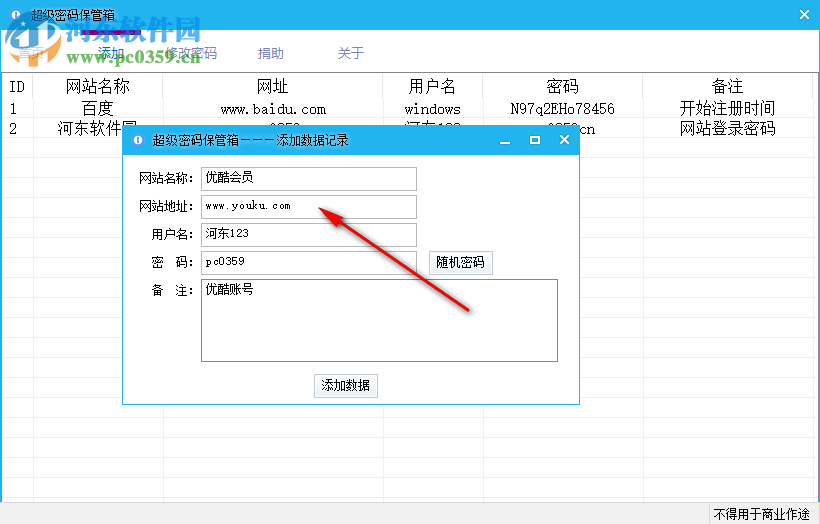Close the main 超级密码保管箱 window
Screen dimensions: 820x524
(804, 15)
